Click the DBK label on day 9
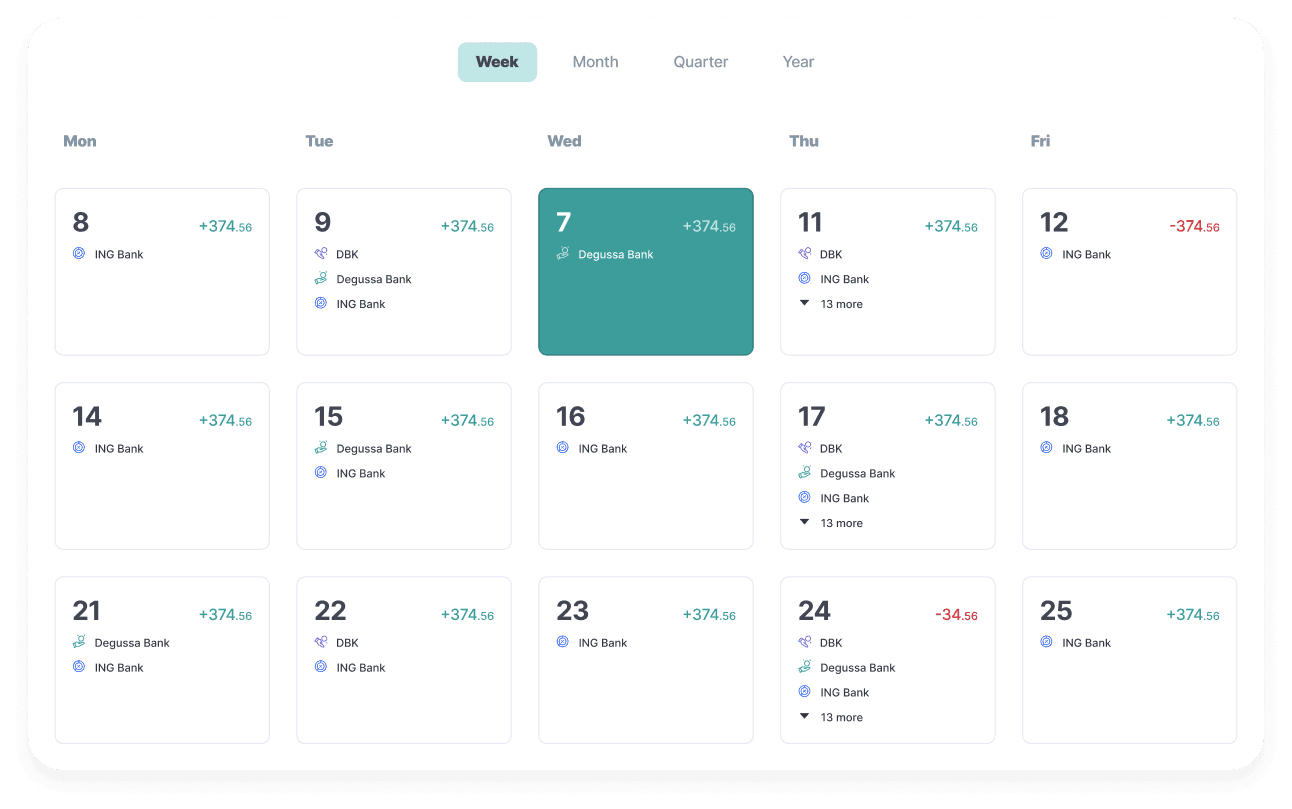The height and width of the screenshot is (809, 1292). point(347,255)
